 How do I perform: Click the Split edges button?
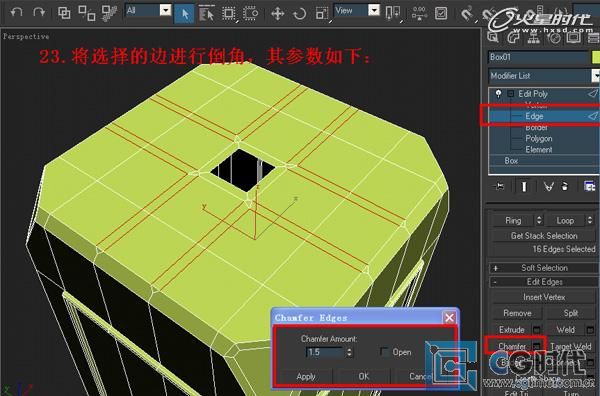[x=570, y=313]
